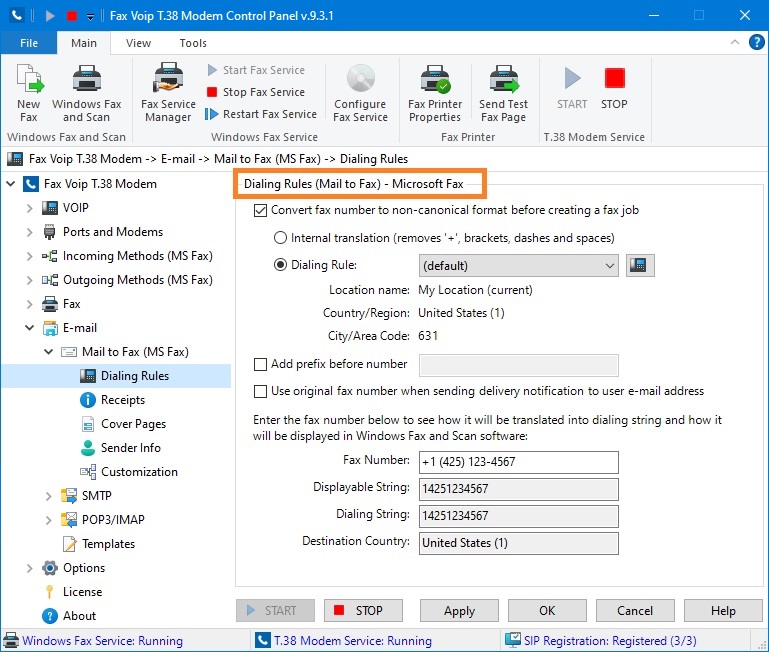Enable Add prefix before number checkbox
Image resolution: width=769 pixels, height=652 pixels.
pyautogui.click(x=260, y=364)
